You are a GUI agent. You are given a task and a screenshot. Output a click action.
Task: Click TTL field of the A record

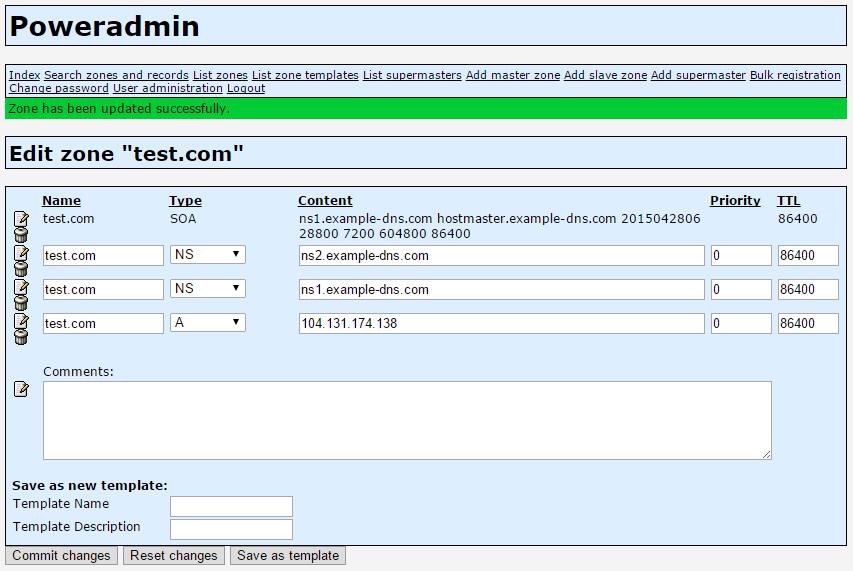(808, 324)
